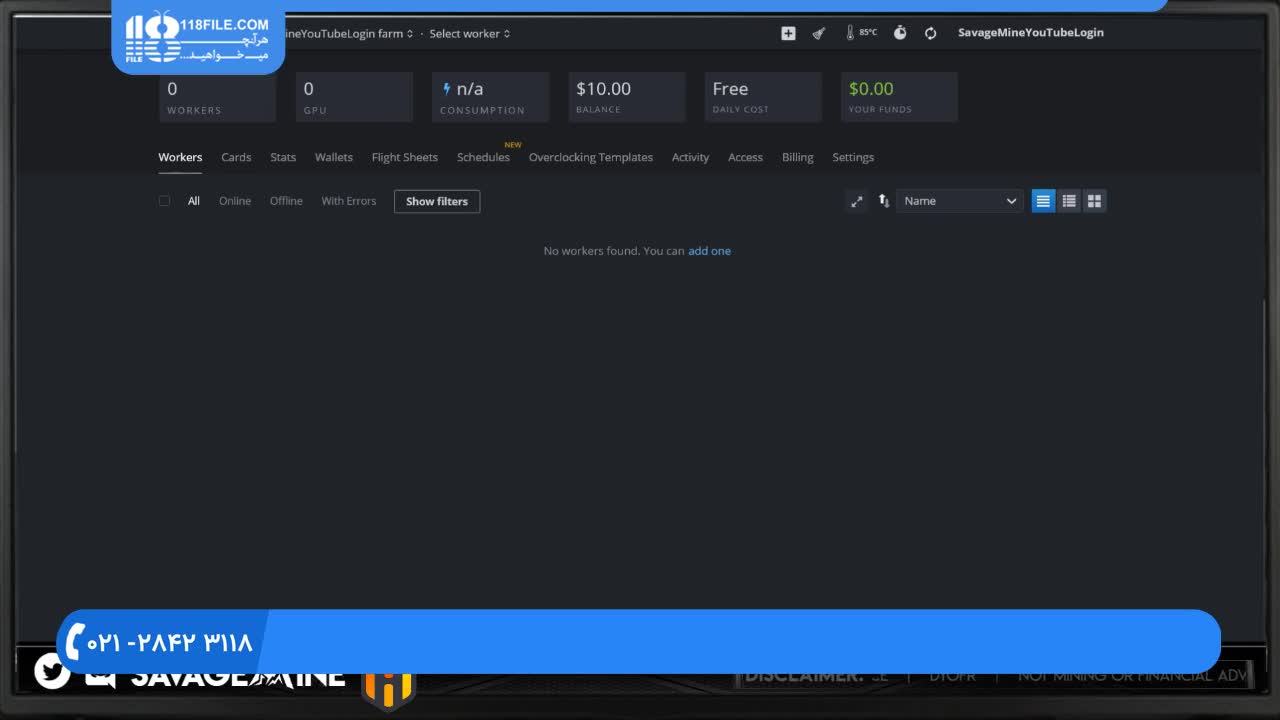This screenshot has height=720, width=1280.
Task: Open the Wallets tab
Action: pyautogui.click(x=334, y=157)
